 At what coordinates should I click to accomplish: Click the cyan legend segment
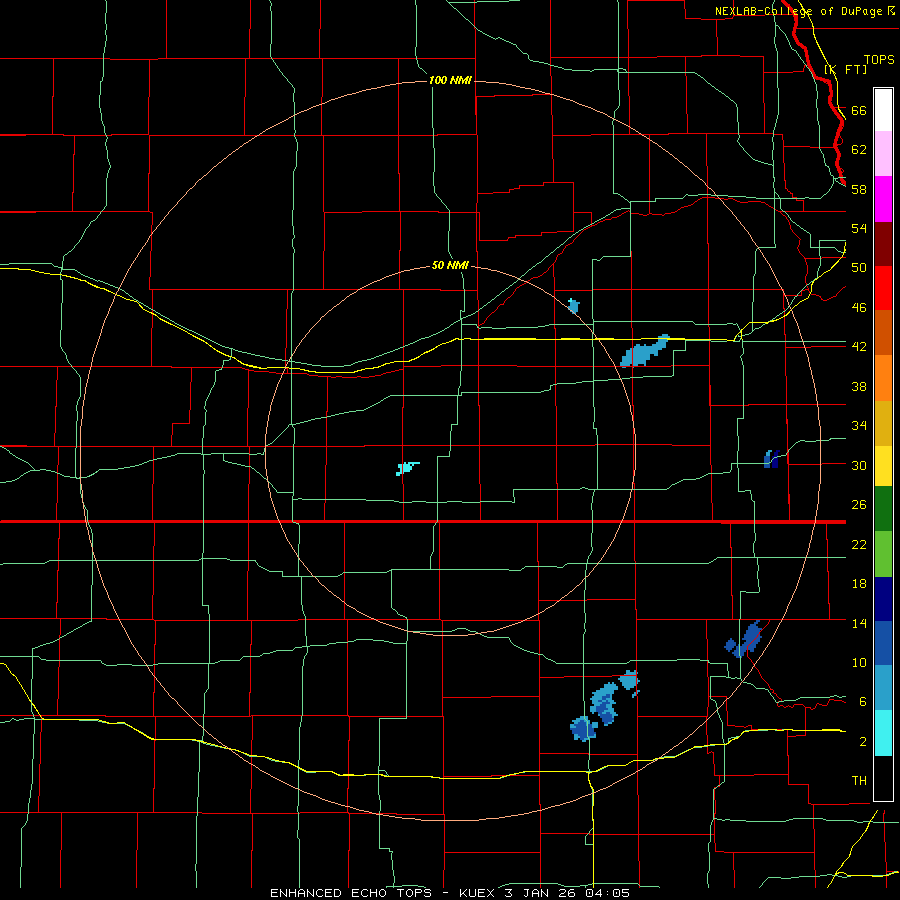pyautogui.click(x=883, y=733)
